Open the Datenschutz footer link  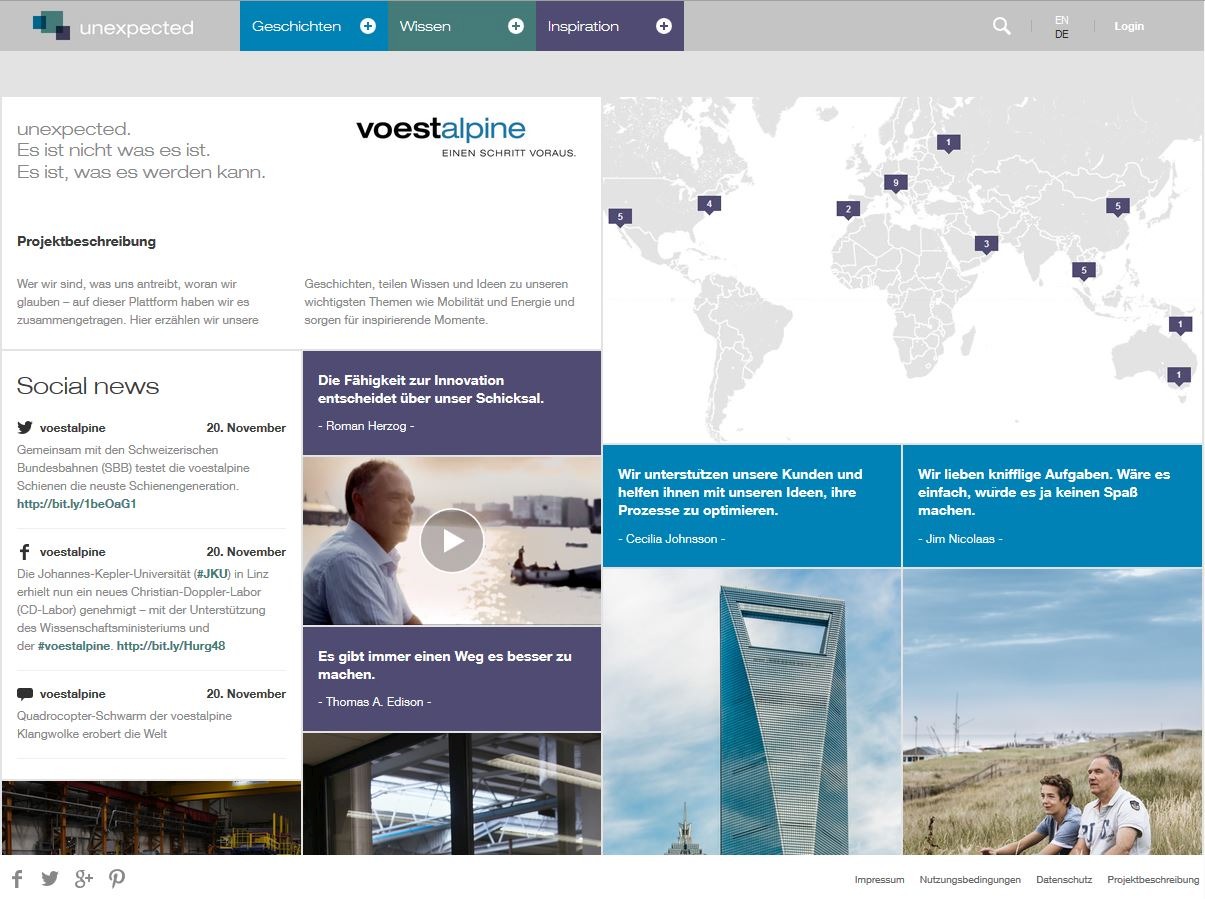[x=1063, y=879]
